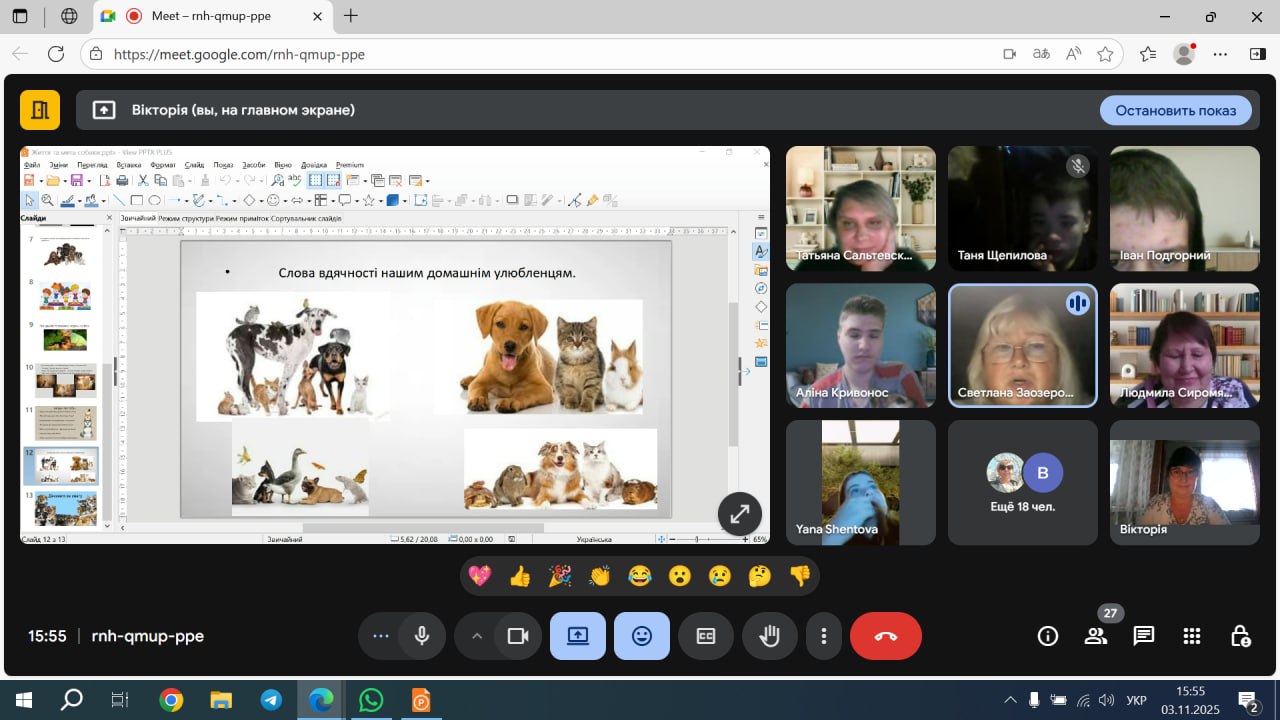Toggle closed captions

click(x=706, y=636)
